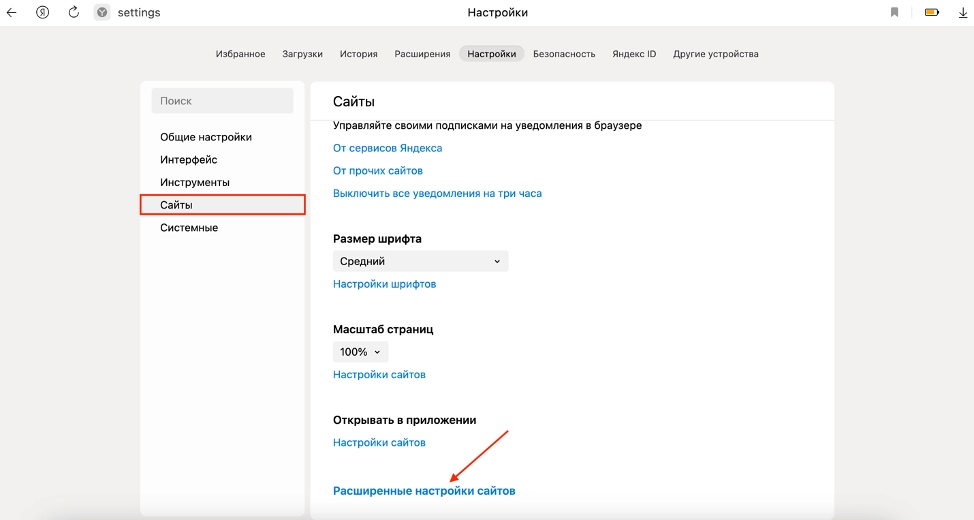Expand the Средний font size dropdown
Viewport: 974px width, 520px height.
pyautogui.click(x=421, y=262)
